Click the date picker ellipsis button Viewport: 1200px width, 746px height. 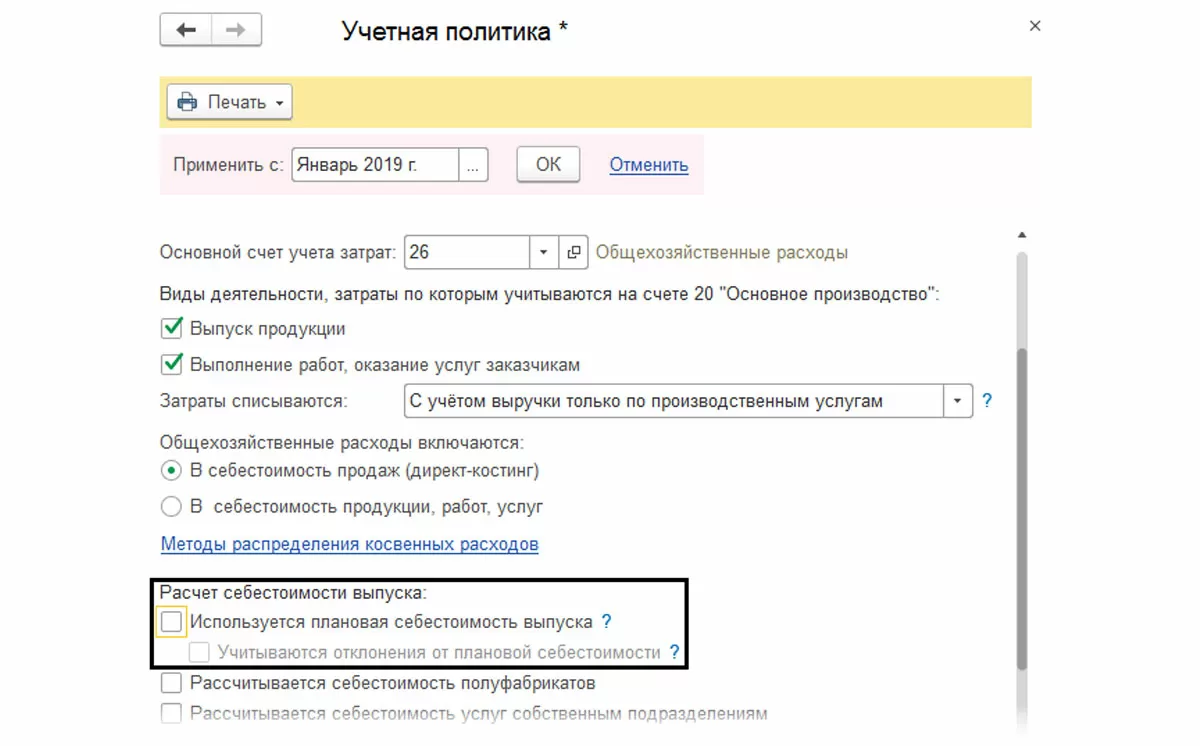474,165
